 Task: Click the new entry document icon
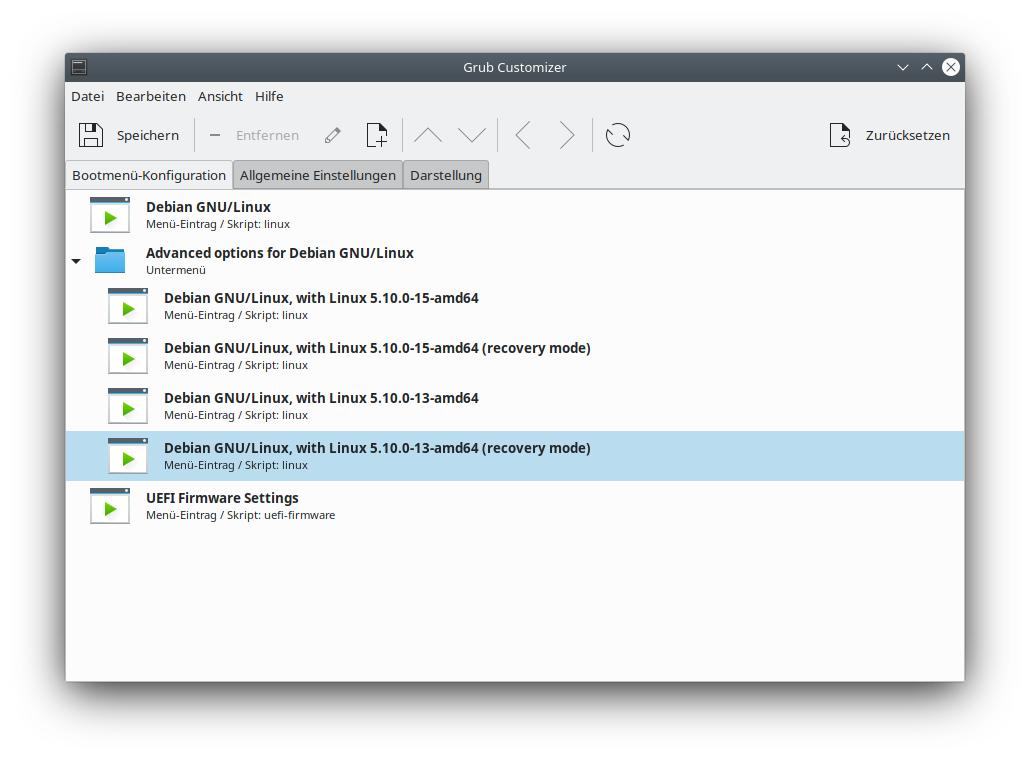point(377,135)
